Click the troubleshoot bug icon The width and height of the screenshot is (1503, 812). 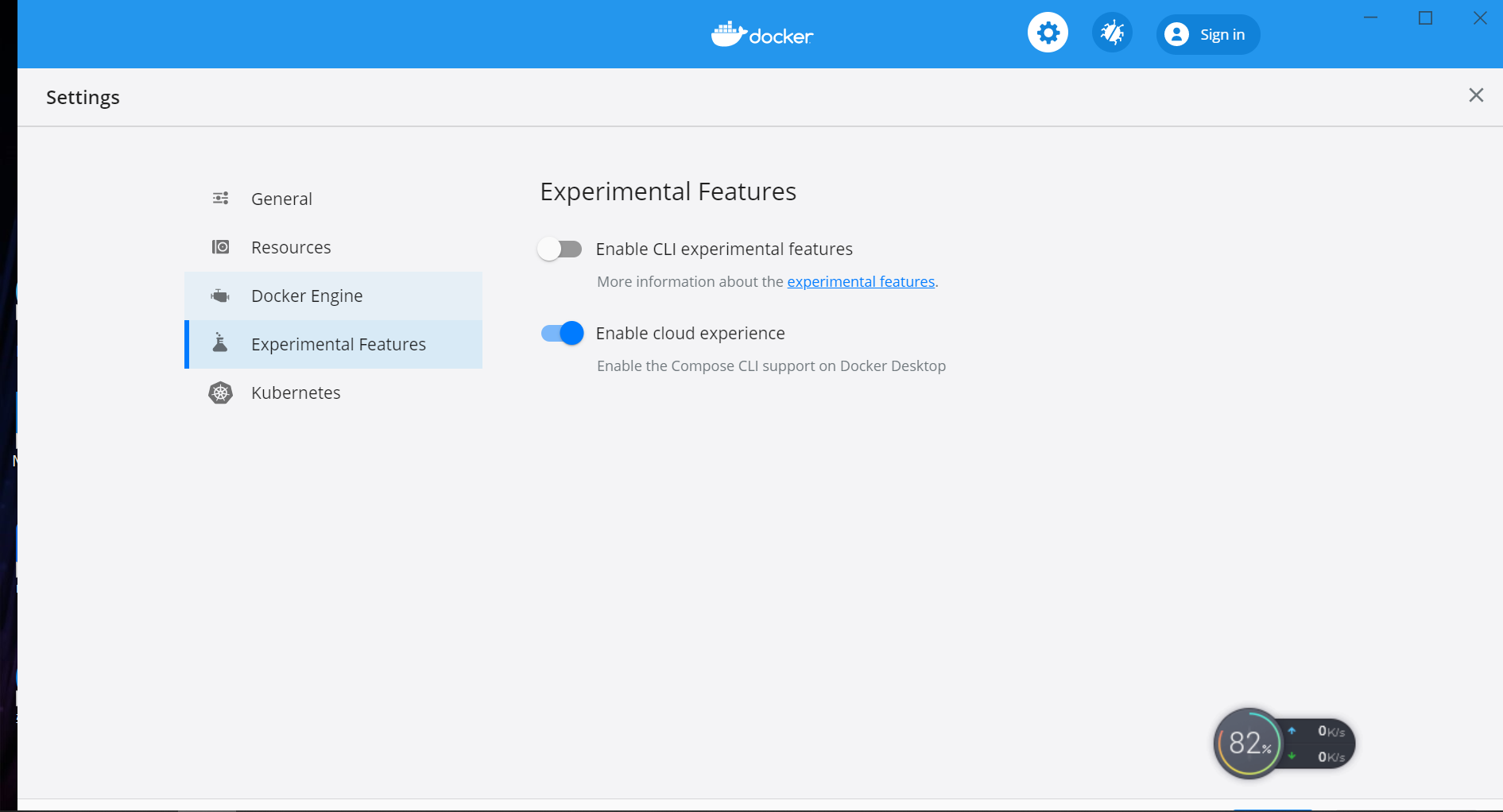coord(1112,33)
